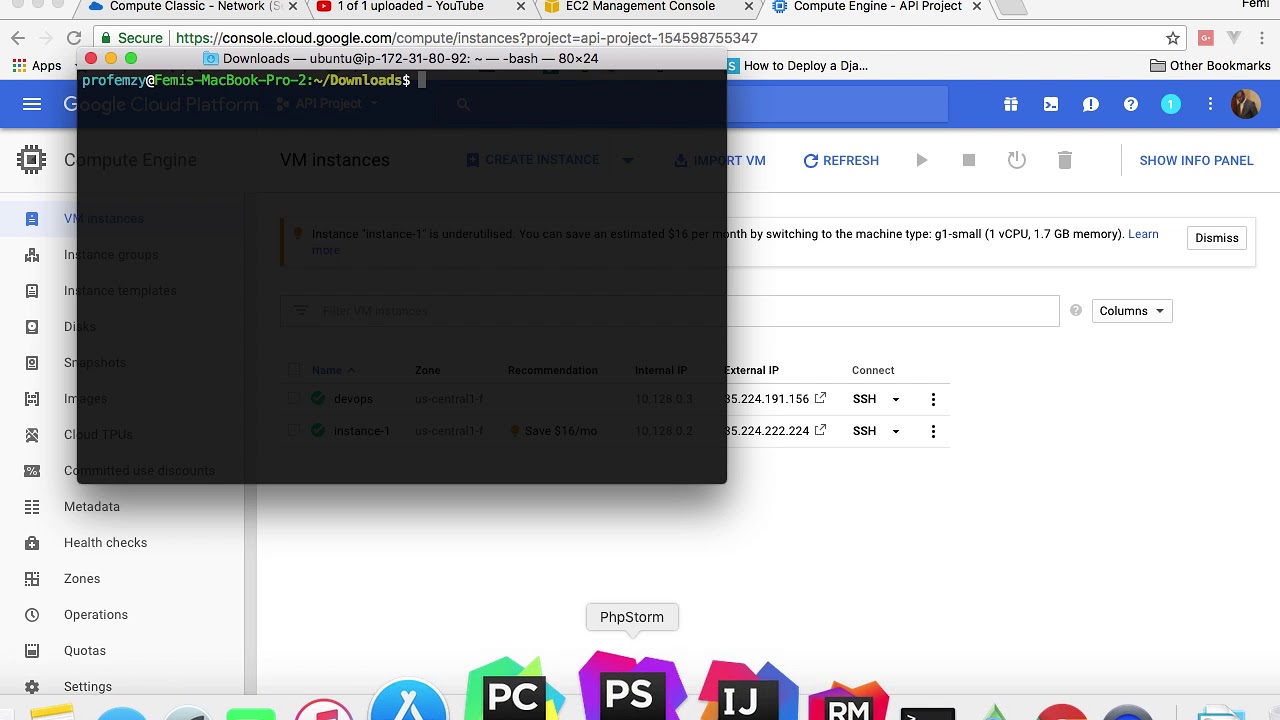The image size is (1280, 720).
Task: Click the IP address 35.224.222.224
Action: click(767, 431)
